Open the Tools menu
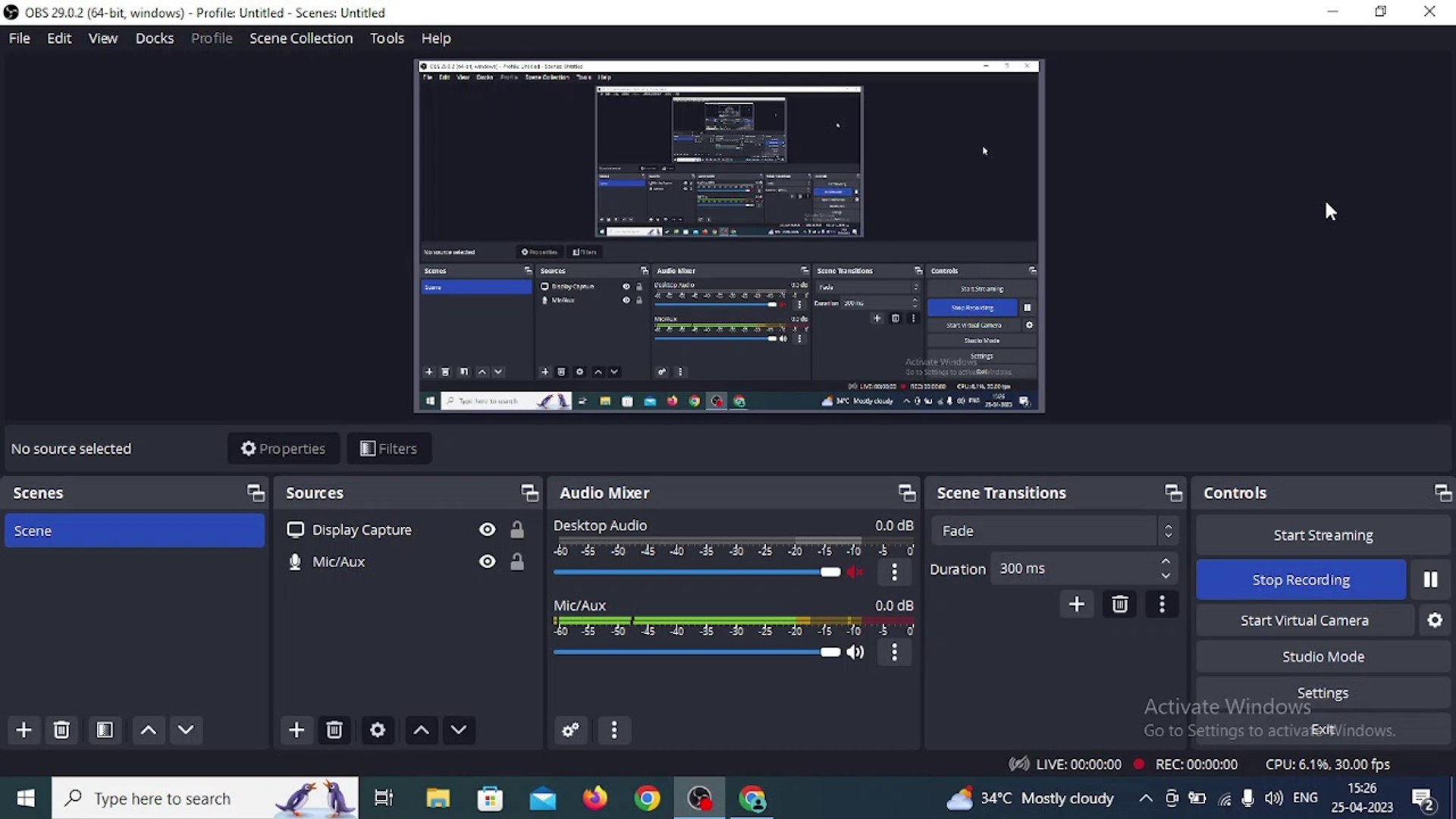The width and height of the screenshot is (1456, 819). (387, 38)
